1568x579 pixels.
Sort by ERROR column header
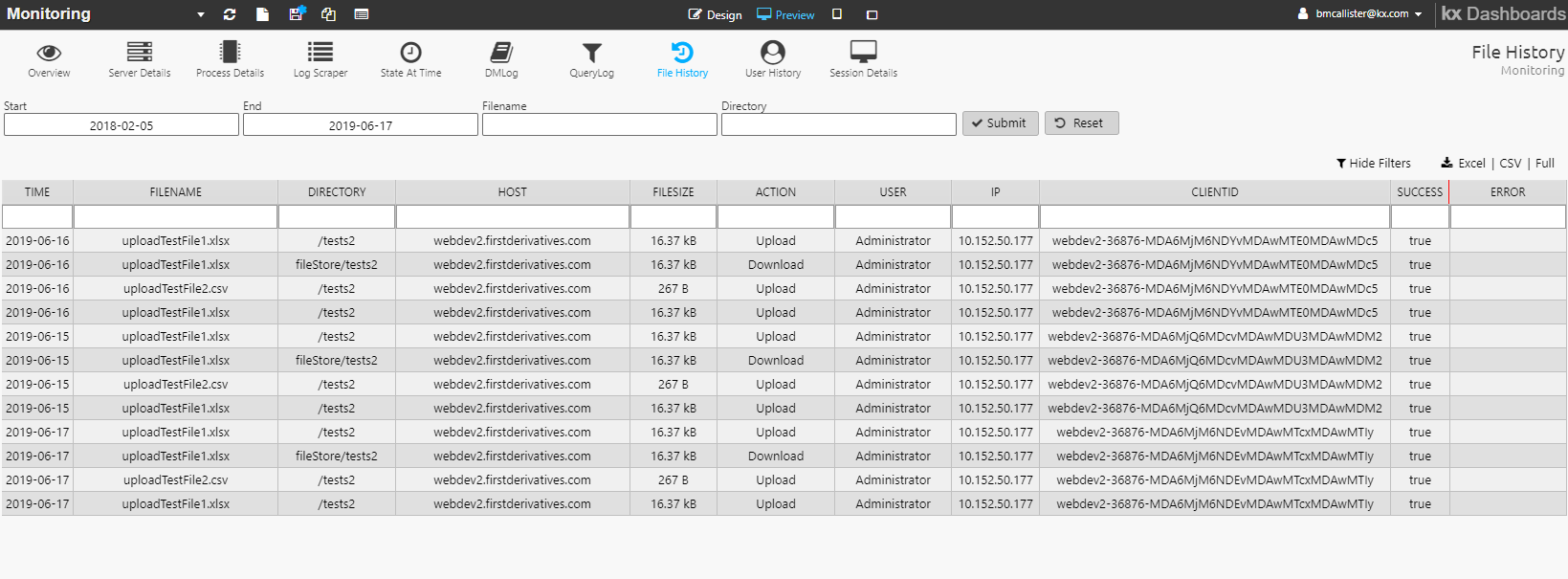[x=1508, y=192]
